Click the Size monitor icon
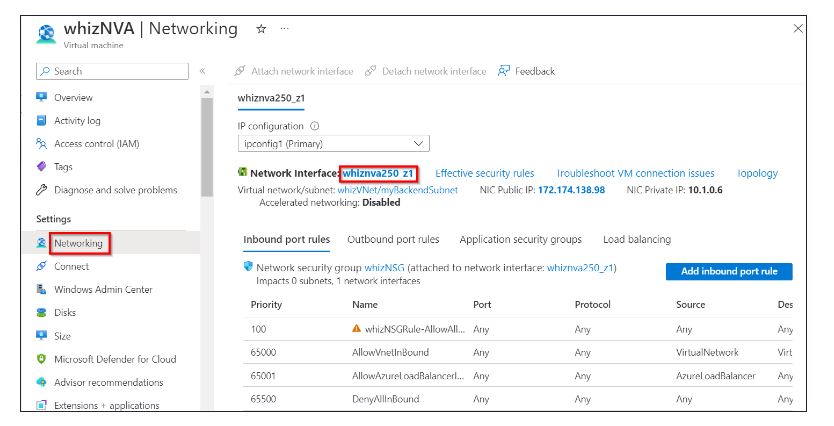The height and width of the screenshot is (426, 834). click(x=41, y=336)
